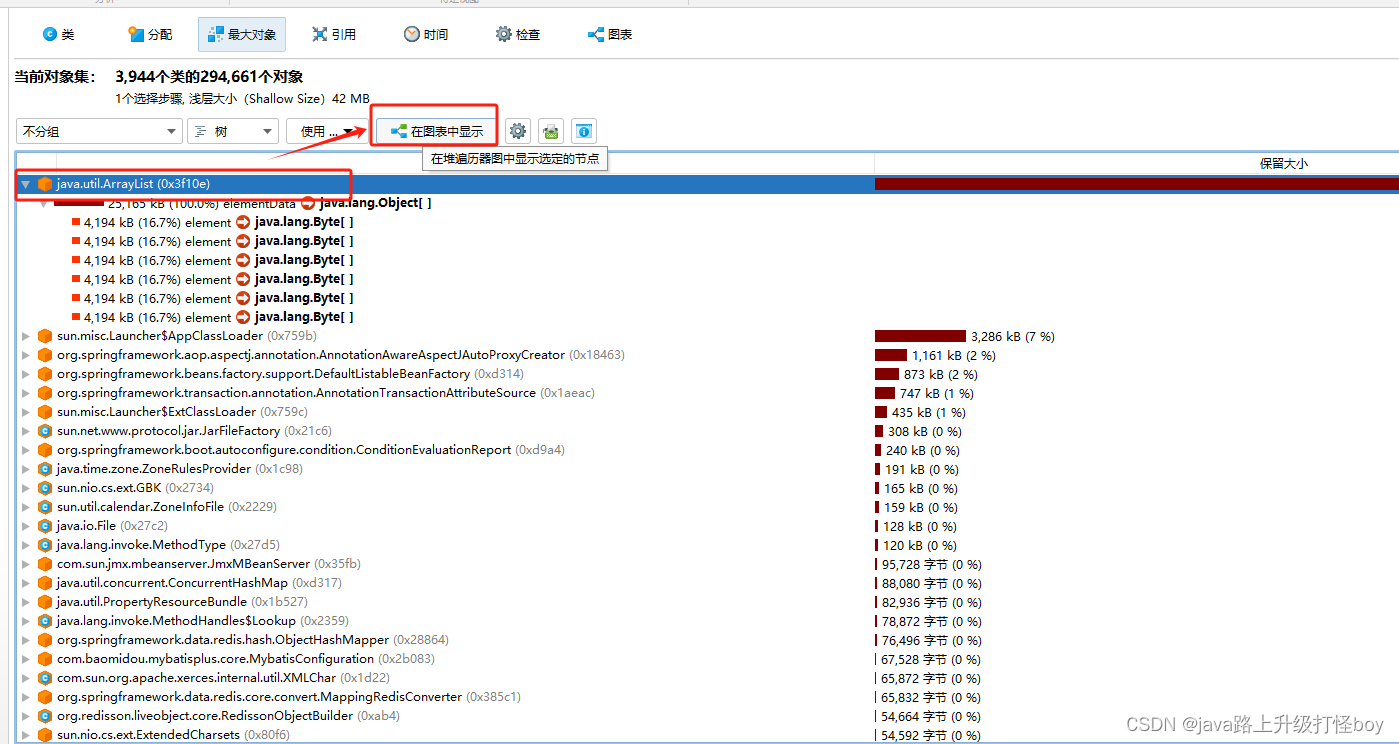Expand the sun.misc.Launcher$ExtClassLoader node
The image size is (1399, 744).
(26, 412)
